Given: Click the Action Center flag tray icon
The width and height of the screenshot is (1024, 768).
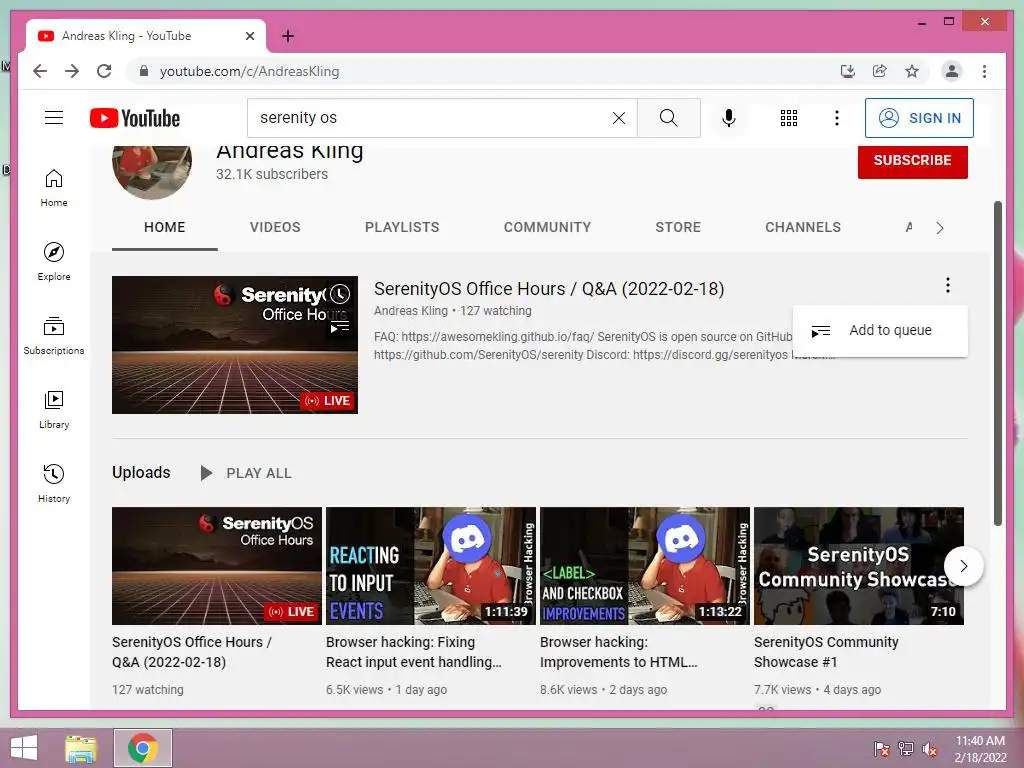Looking at the screenshot, I should [881, 749].
